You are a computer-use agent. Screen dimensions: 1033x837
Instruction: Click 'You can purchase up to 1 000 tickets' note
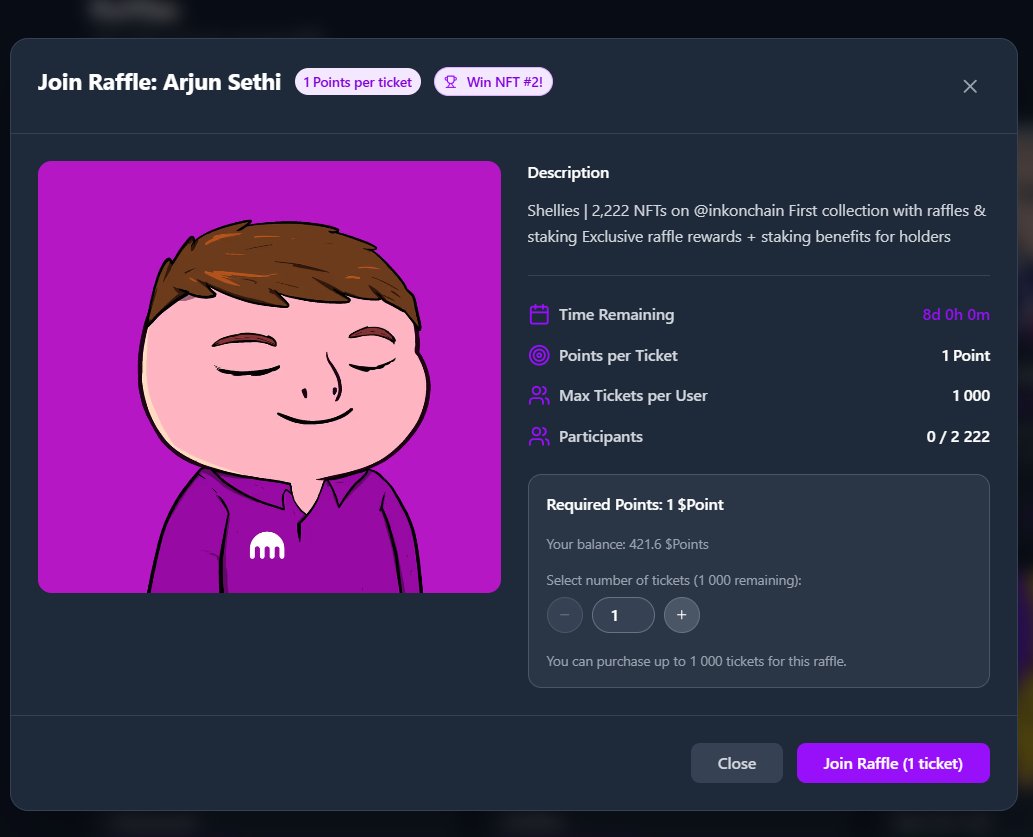click(x=696, y=661)
